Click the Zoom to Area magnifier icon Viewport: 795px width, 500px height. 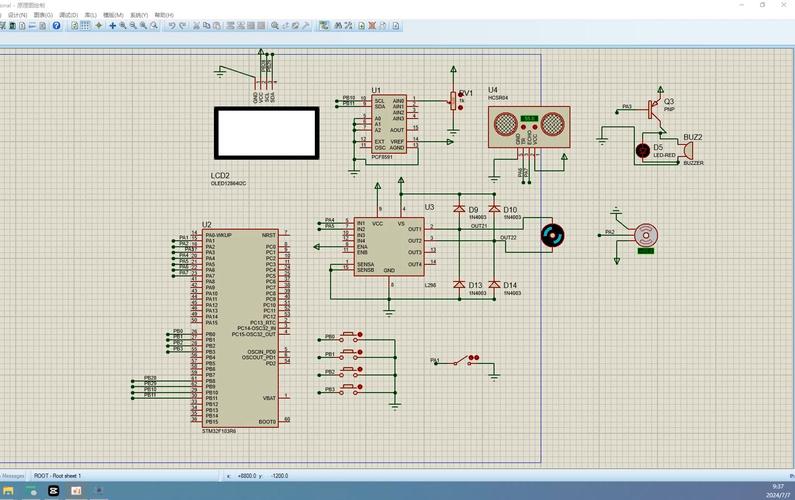(154, 25)
